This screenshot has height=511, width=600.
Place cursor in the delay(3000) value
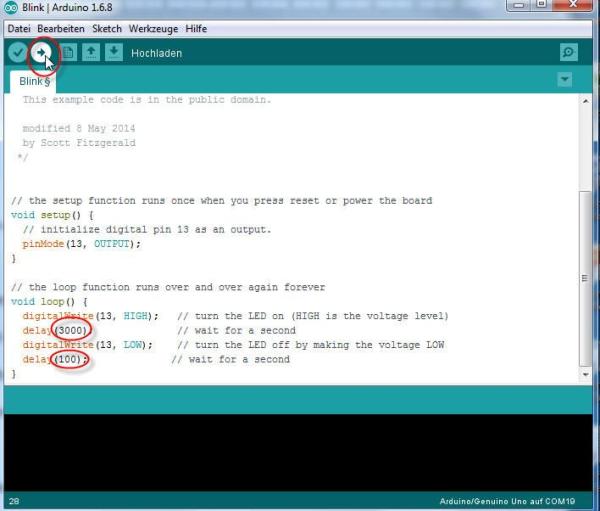pos(72,330)
